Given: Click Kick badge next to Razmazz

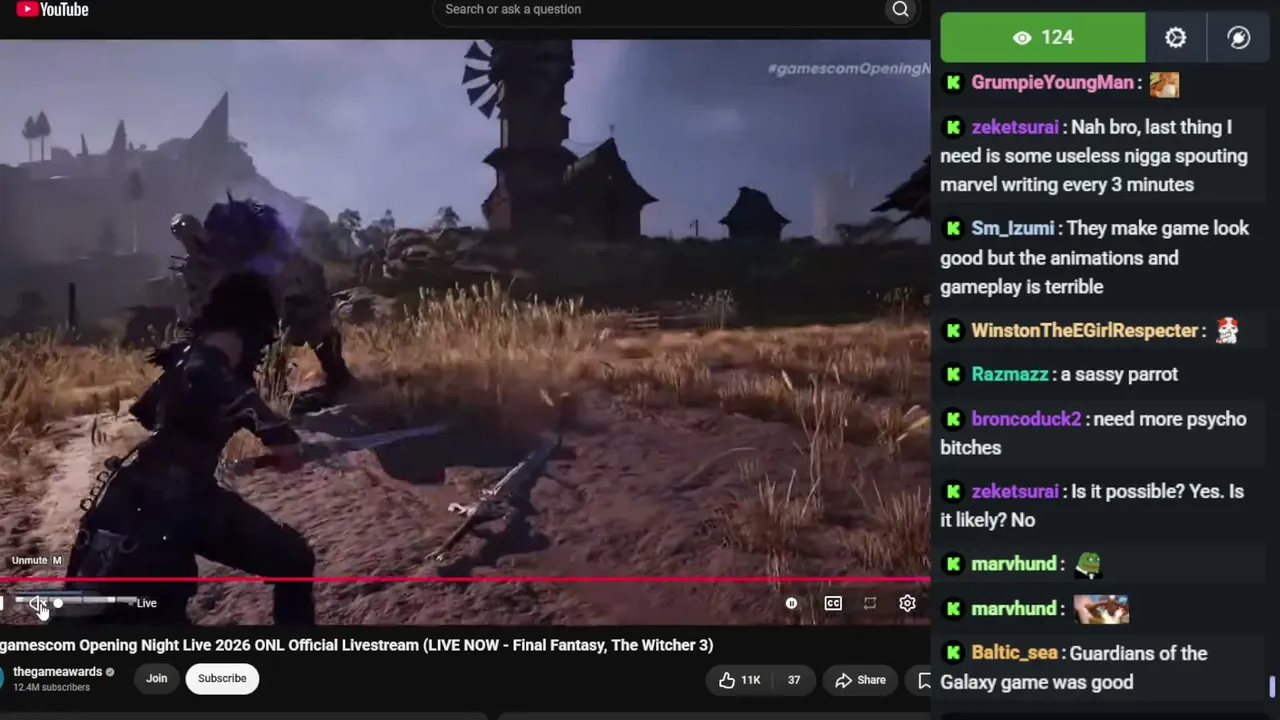Looking at the screenshot, I should coord(953,374).
